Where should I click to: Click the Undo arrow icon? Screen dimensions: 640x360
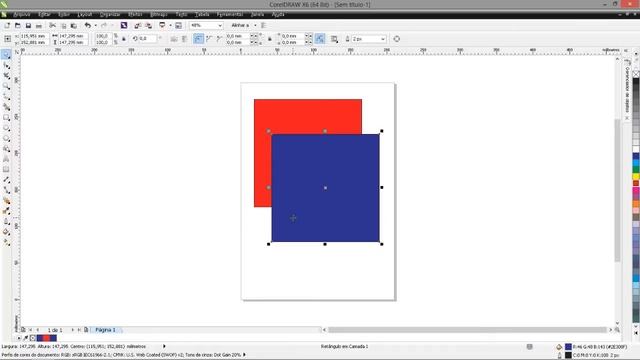pyautogui.click(x=87, y=25)
